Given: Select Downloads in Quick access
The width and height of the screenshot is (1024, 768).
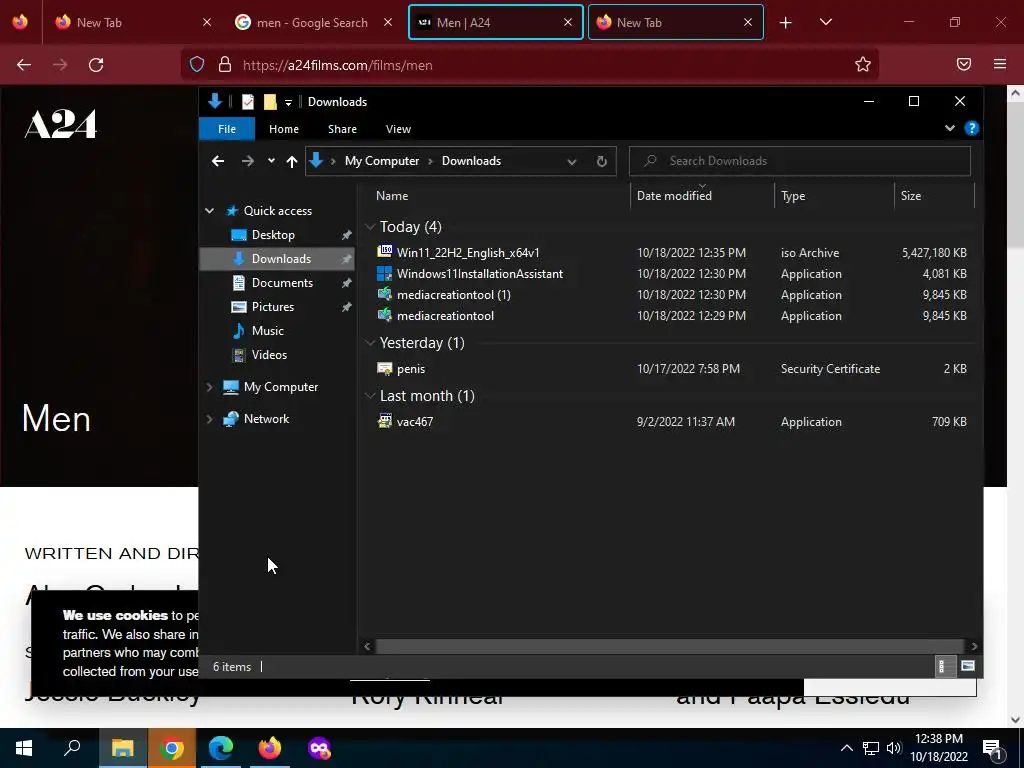Looking at the screenshot, I should click(278, 259).
